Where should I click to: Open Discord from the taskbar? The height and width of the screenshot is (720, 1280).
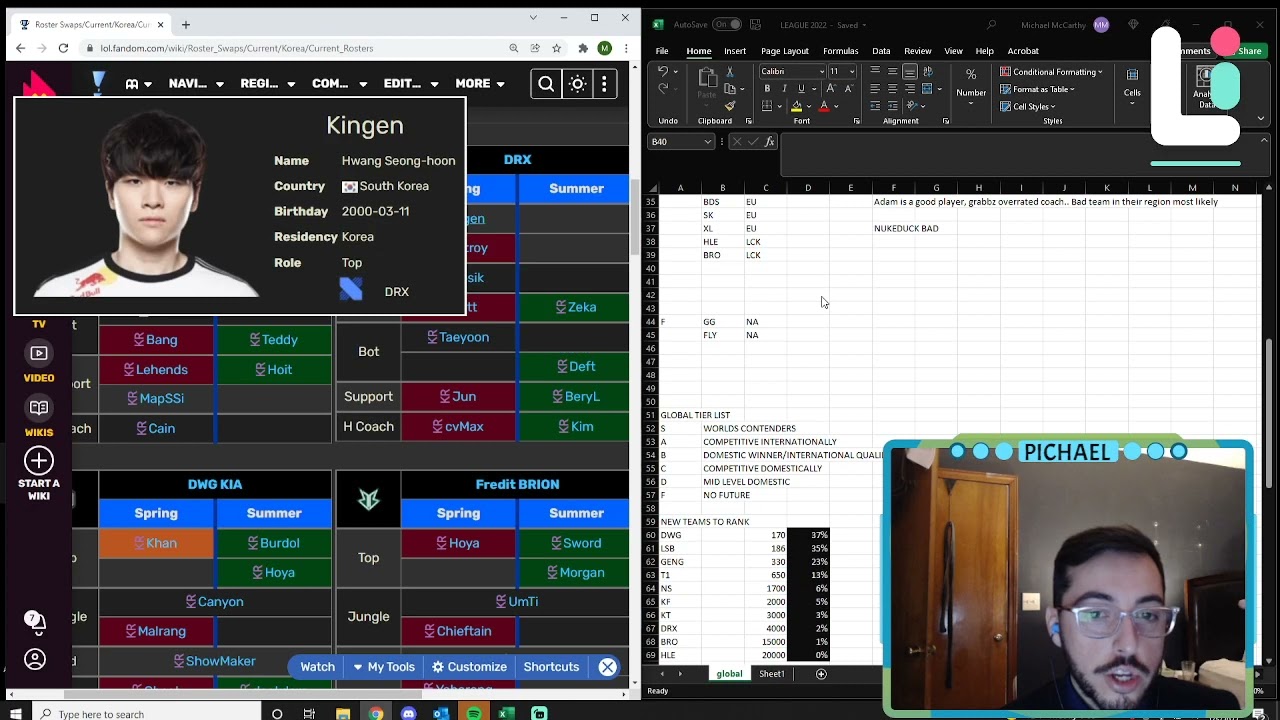point(408,713)
